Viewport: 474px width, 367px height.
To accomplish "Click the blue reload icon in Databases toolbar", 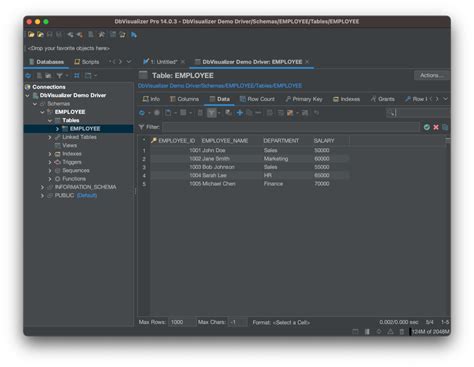I will click(x=28, y=76).
